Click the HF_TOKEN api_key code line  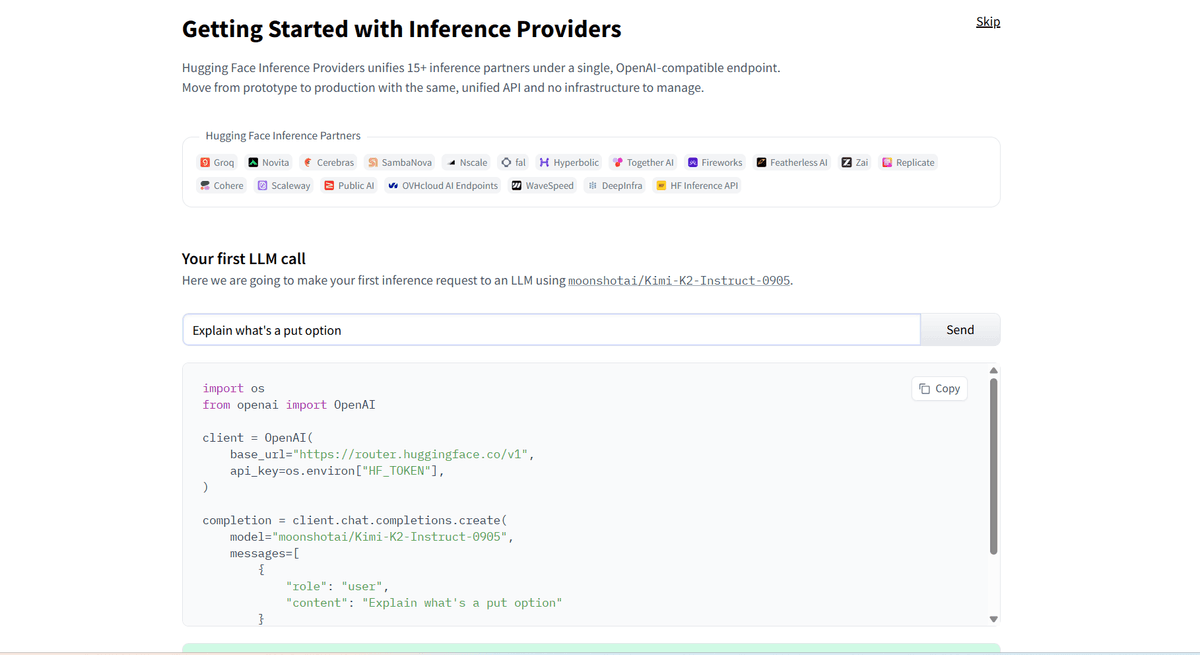[x=337, y=470]
